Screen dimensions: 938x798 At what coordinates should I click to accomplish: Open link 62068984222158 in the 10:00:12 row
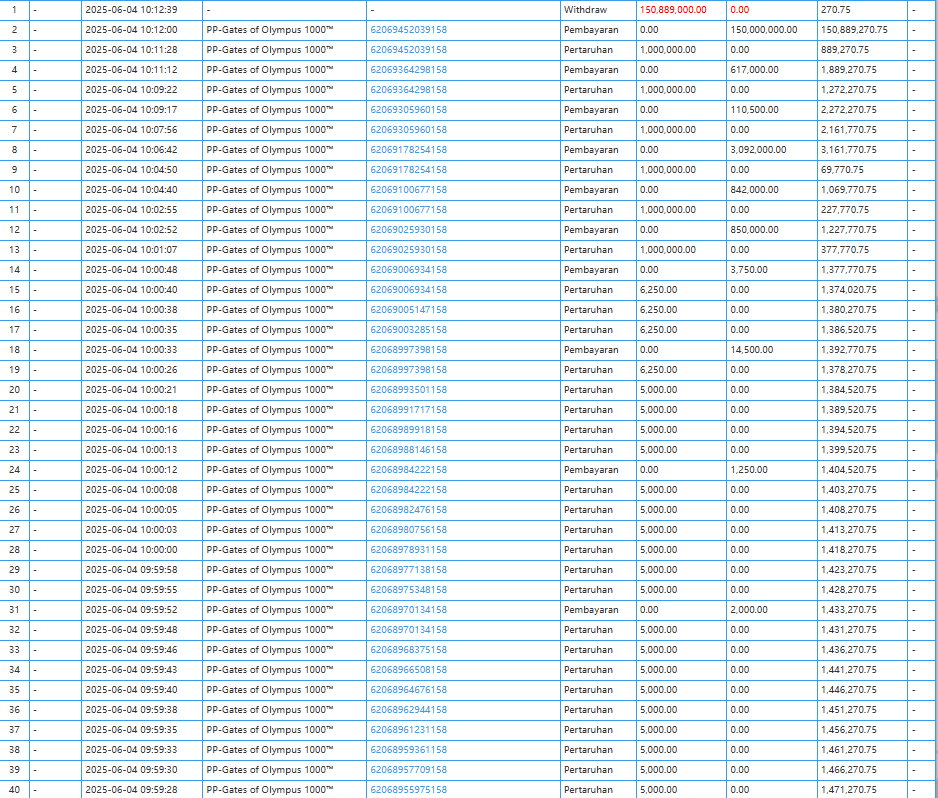(x=409, y=470)
